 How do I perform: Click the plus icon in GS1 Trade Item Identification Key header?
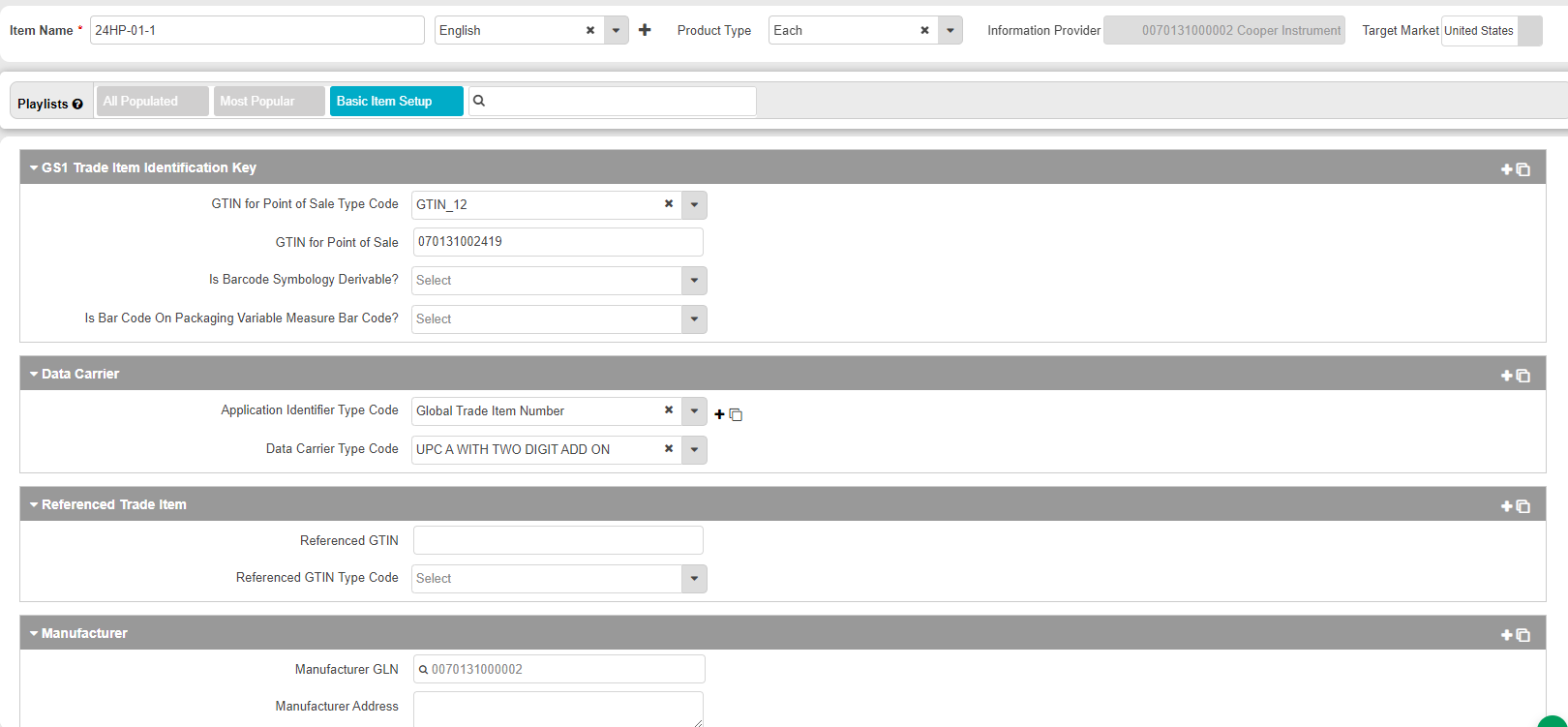(1506, 169)
